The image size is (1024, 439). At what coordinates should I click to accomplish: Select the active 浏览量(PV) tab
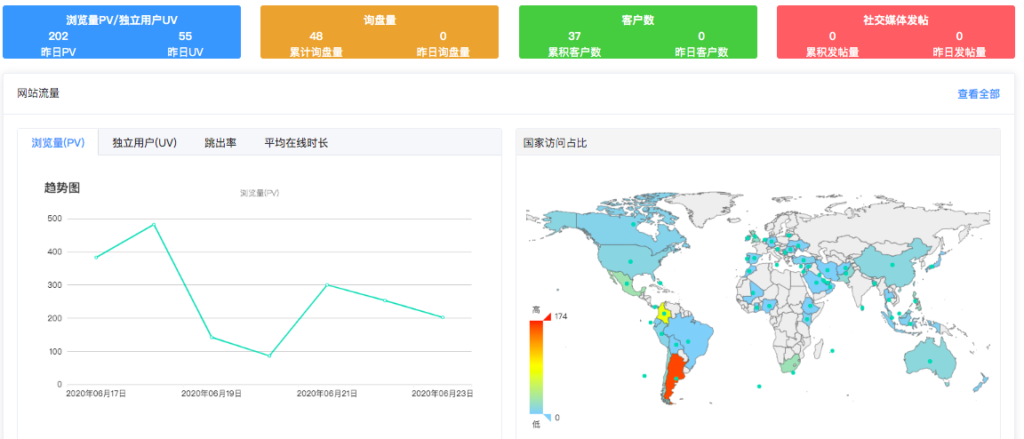[58, 143]
